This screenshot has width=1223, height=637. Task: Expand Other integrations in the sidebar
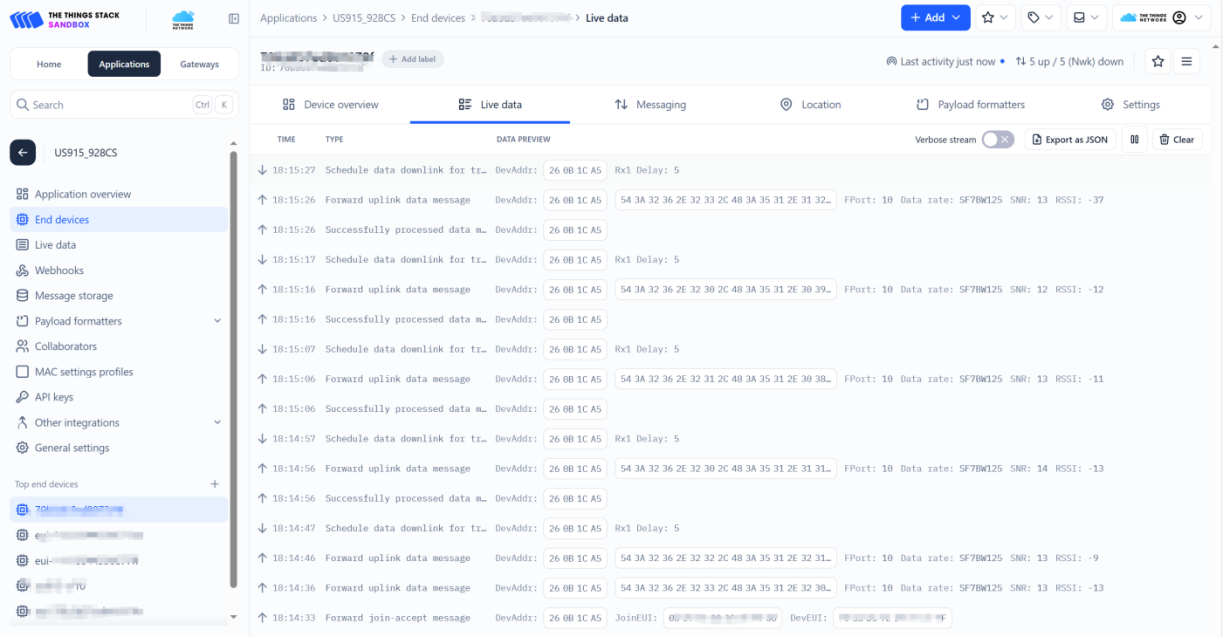pyautogui.click(x=119, y=423)
